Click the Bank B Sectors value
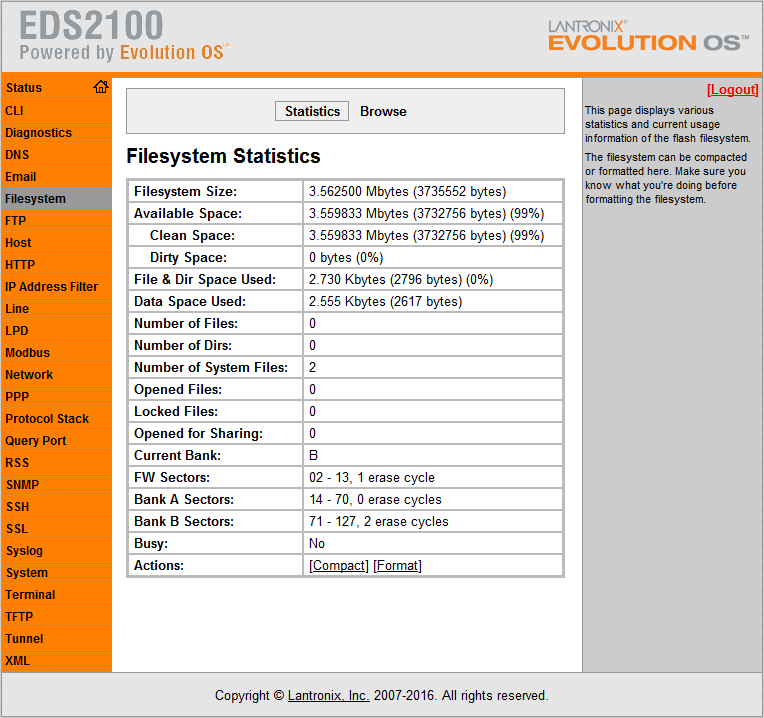764x718 pixels. 433,521
